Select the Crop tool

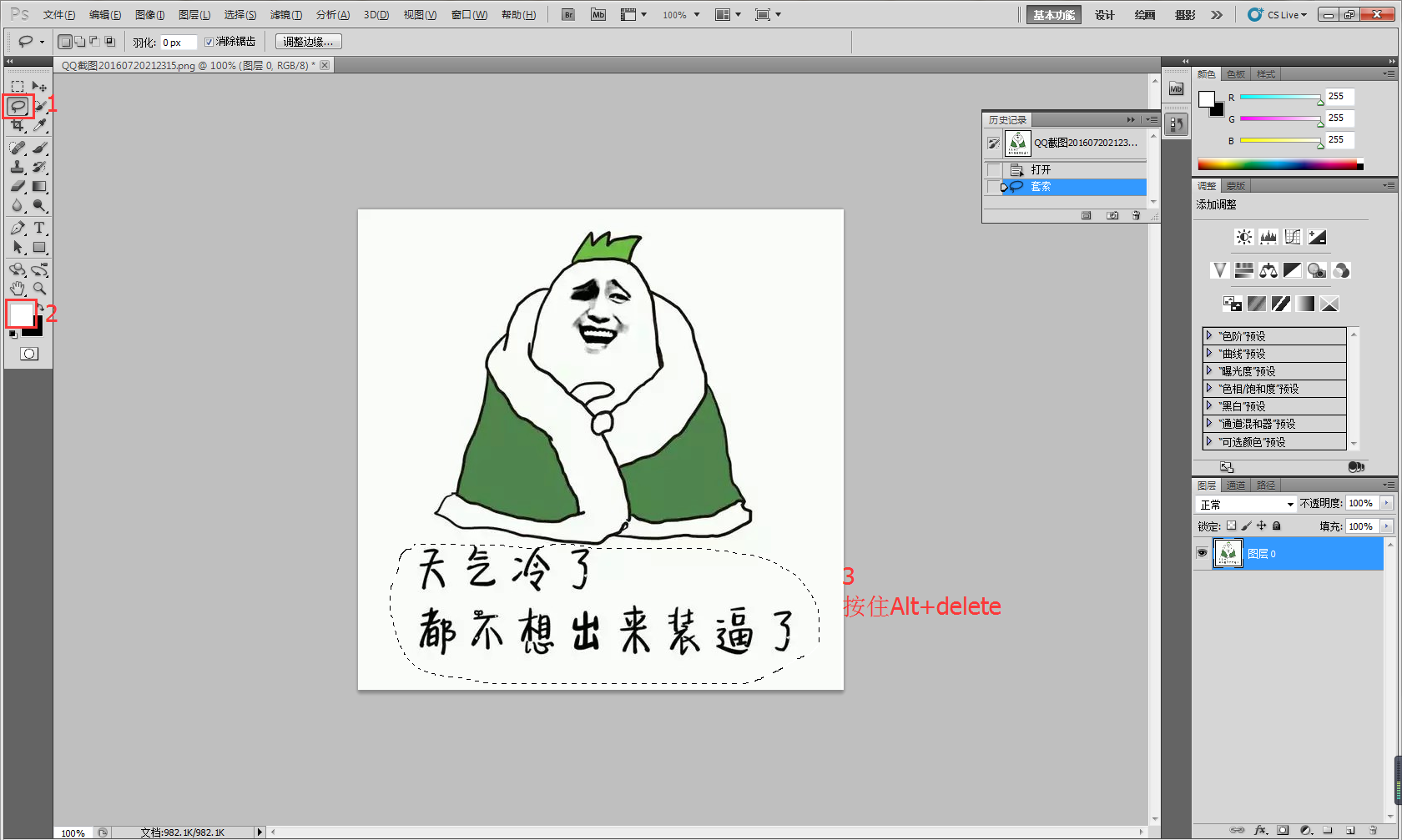(x=18, y=125)
